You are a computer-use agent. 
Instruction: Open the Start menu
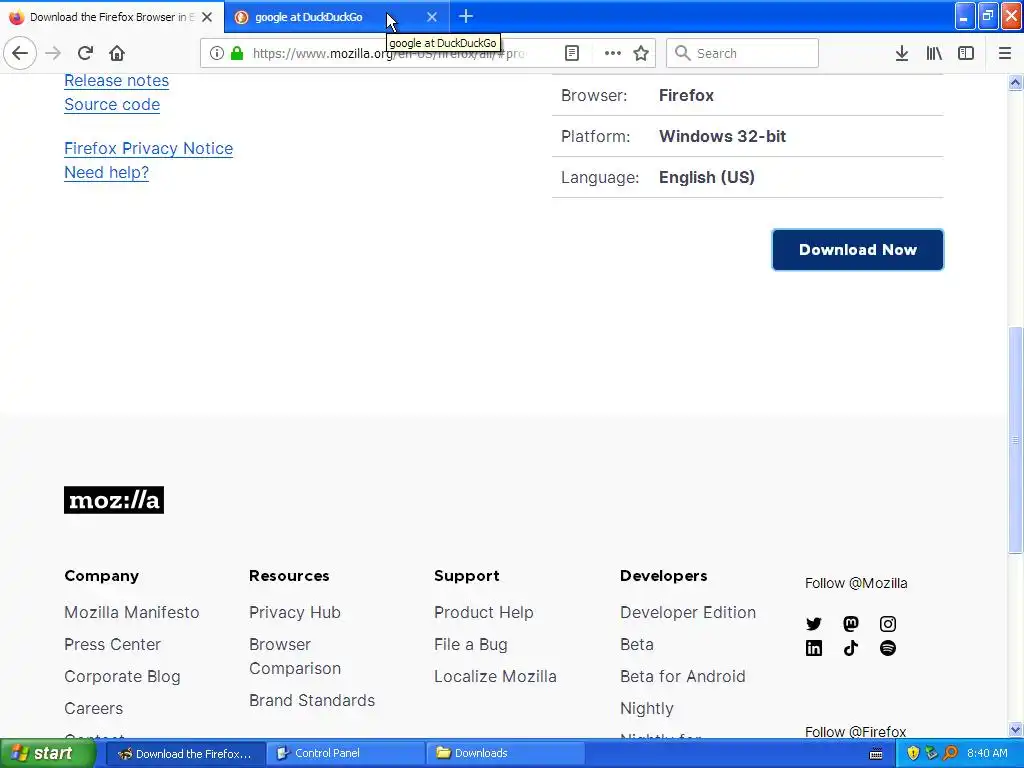click(47, 753)
